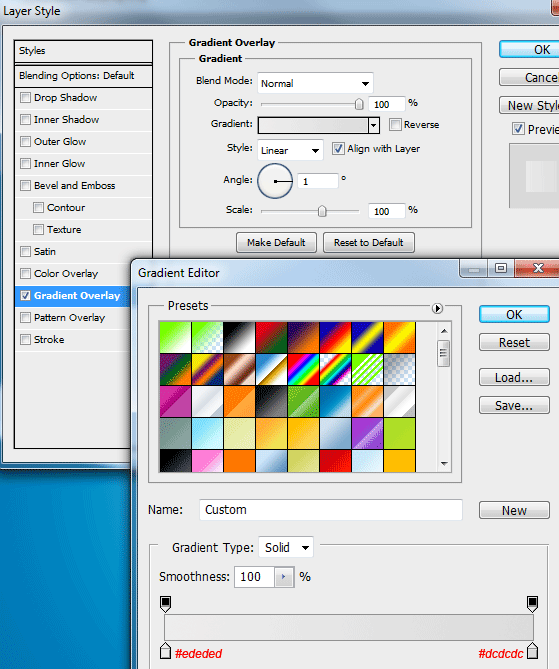Enable the Outer Glow checkbox
Viewport: 559px width, 669px height.
(26, 142)
